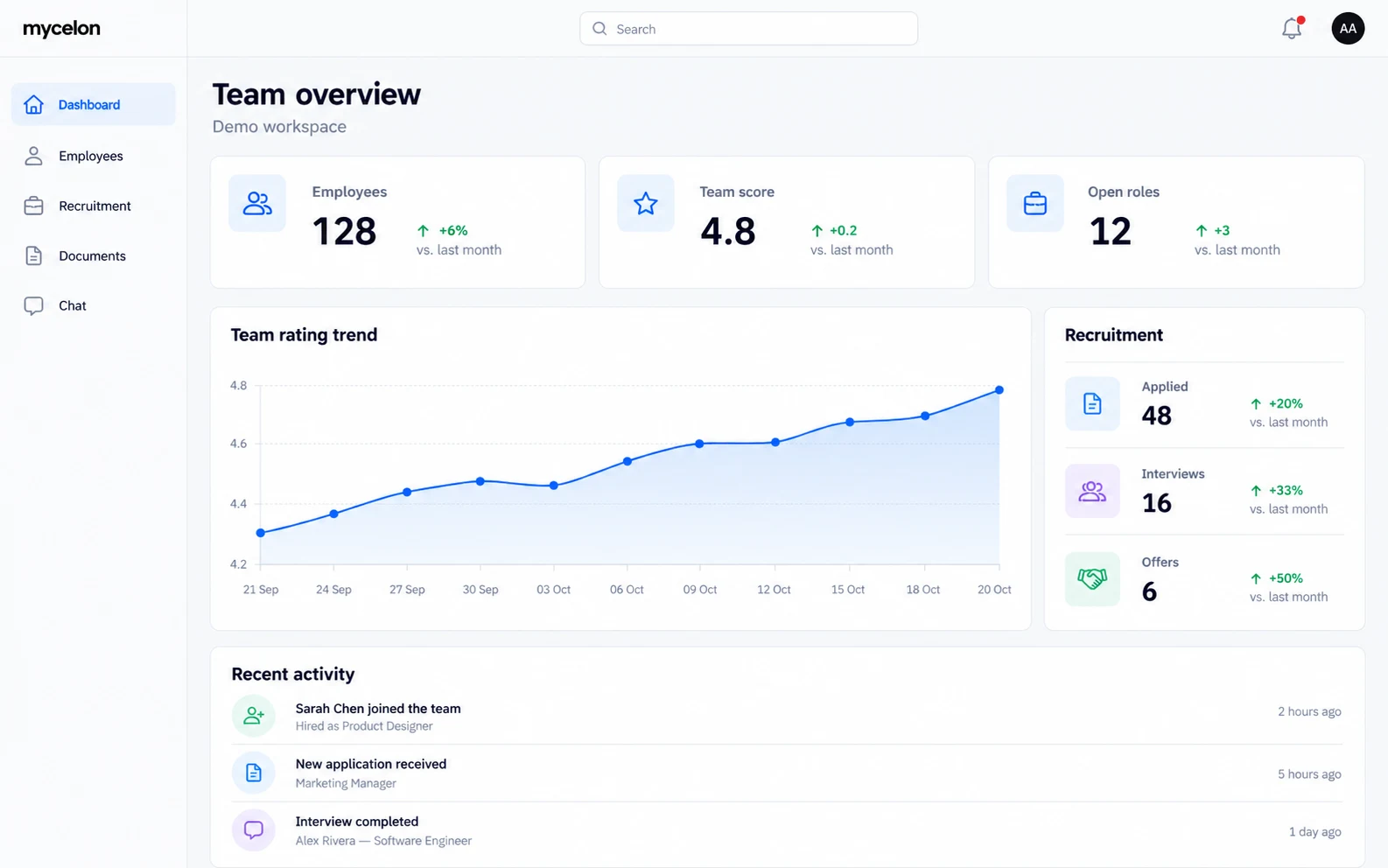The height and width of the screenshot is (868, 1388).
Task: Go to Employees in the sidebar
Action: click(93, 156)
